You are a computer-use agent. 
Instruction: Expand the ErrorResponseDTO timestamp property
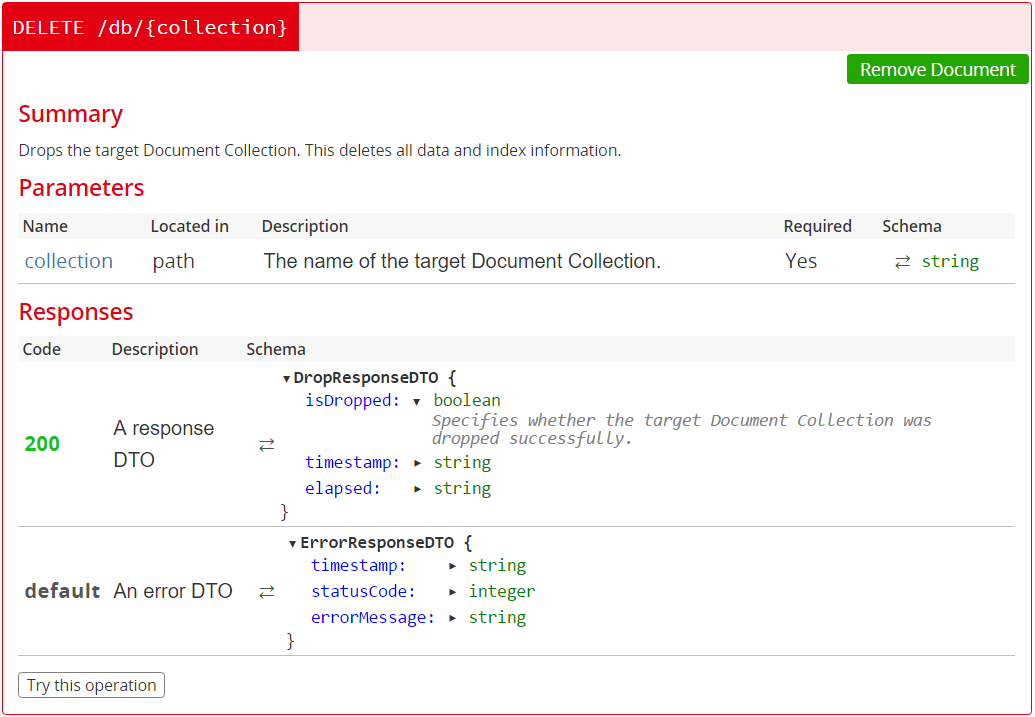452,566
